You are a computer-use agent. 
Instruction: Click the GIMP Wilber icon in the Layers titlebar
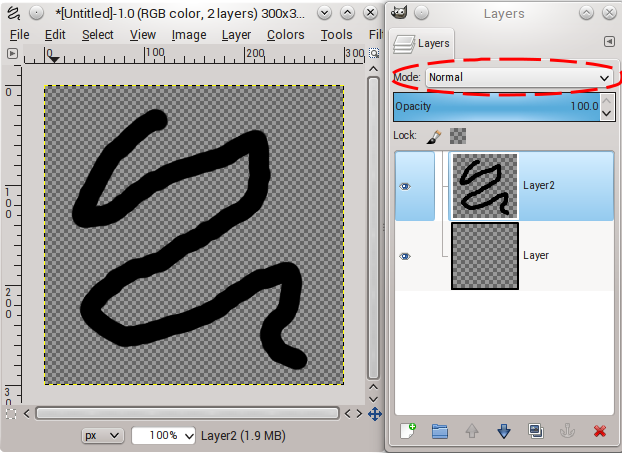[x=399, y=13]
